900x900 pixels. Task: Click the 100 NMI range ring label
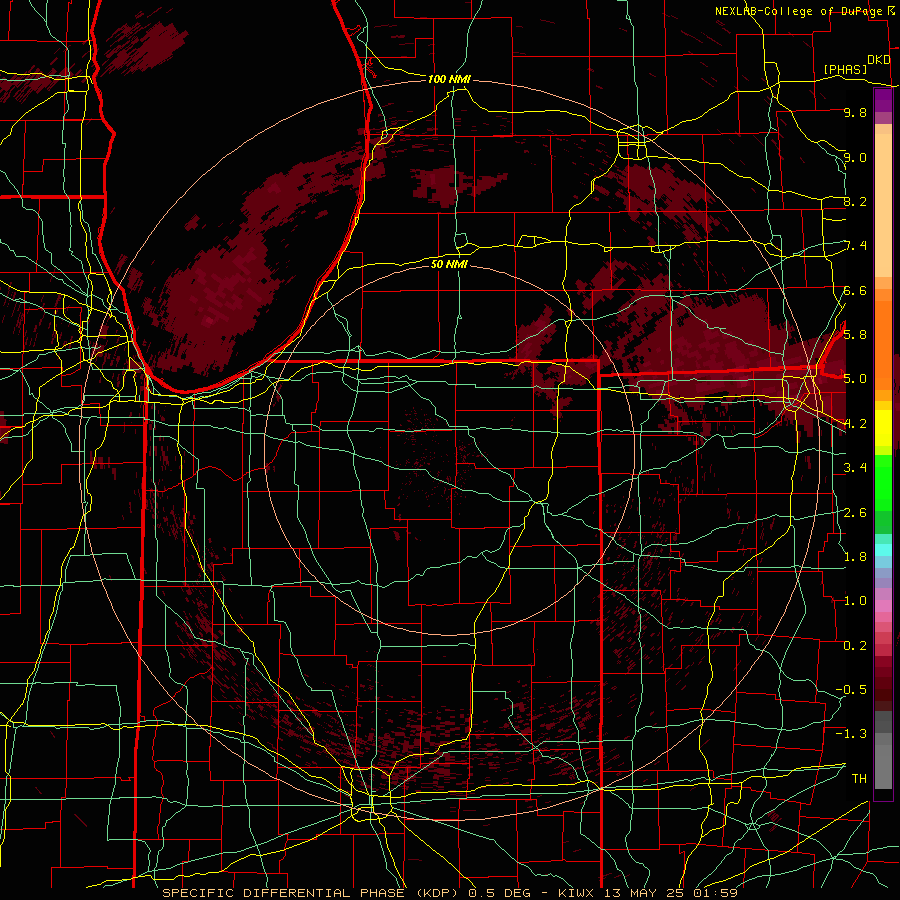pos(449,79)
